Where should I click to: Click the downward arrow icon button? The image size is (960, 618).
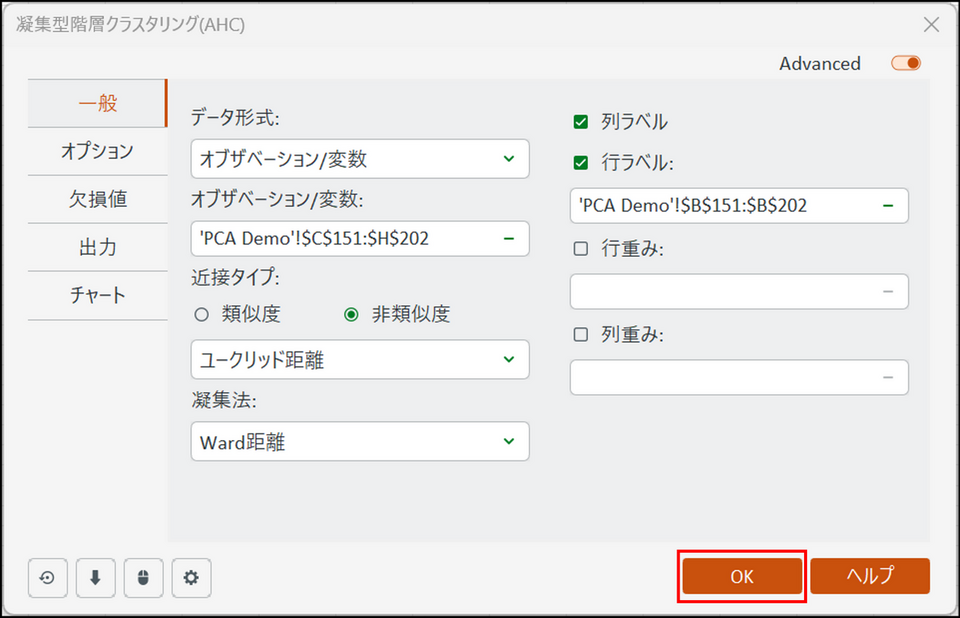95,577
